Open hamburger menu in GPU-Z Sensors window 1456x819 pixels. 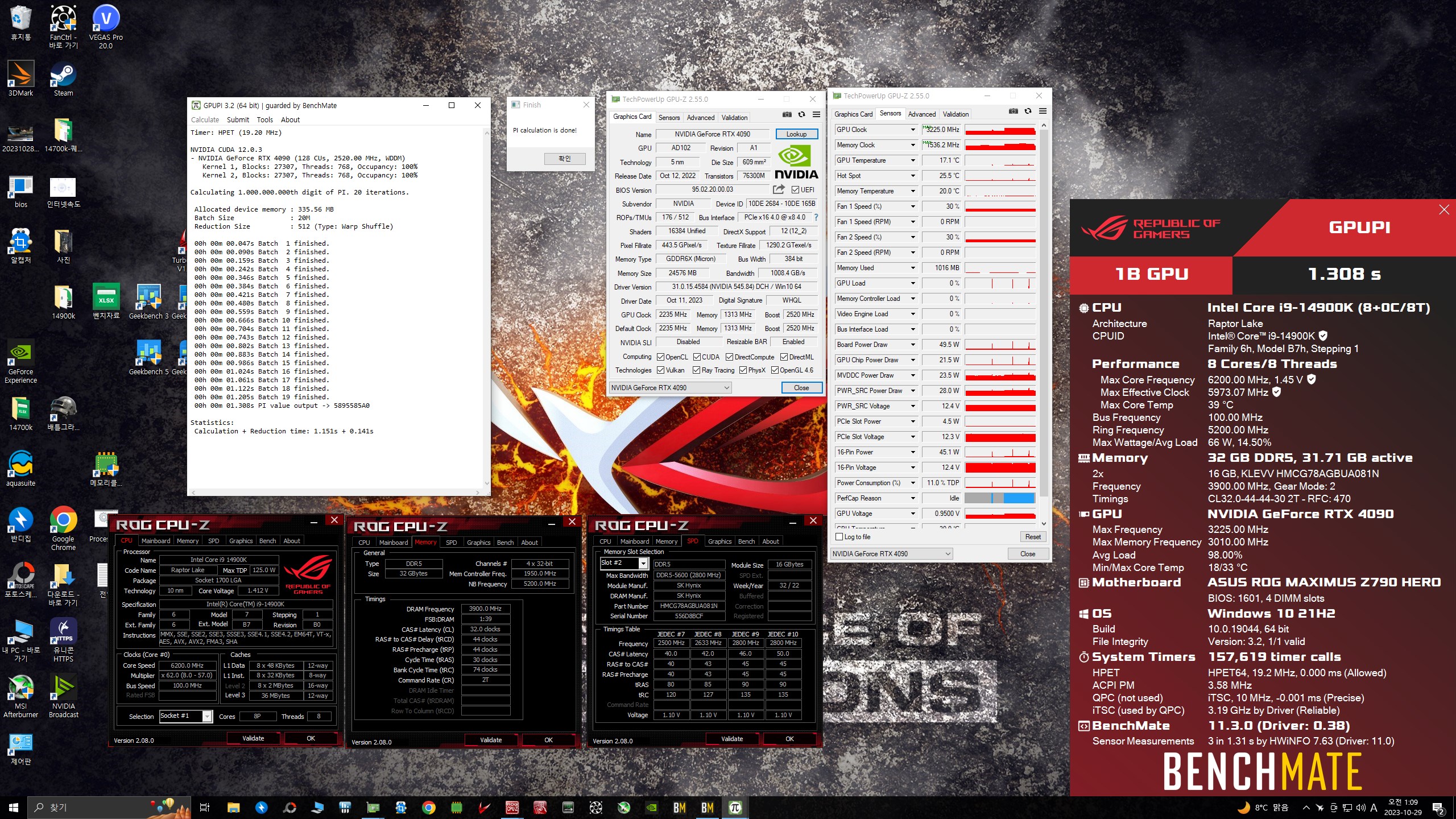(1043, 111)
